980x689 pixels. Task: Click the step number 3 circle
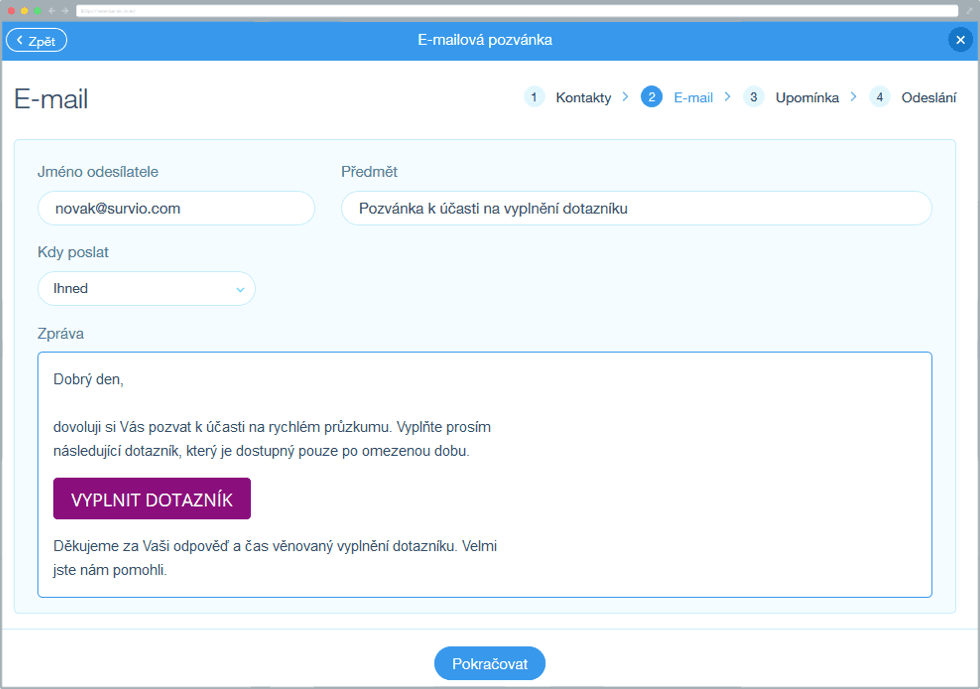tap(754, 97)
